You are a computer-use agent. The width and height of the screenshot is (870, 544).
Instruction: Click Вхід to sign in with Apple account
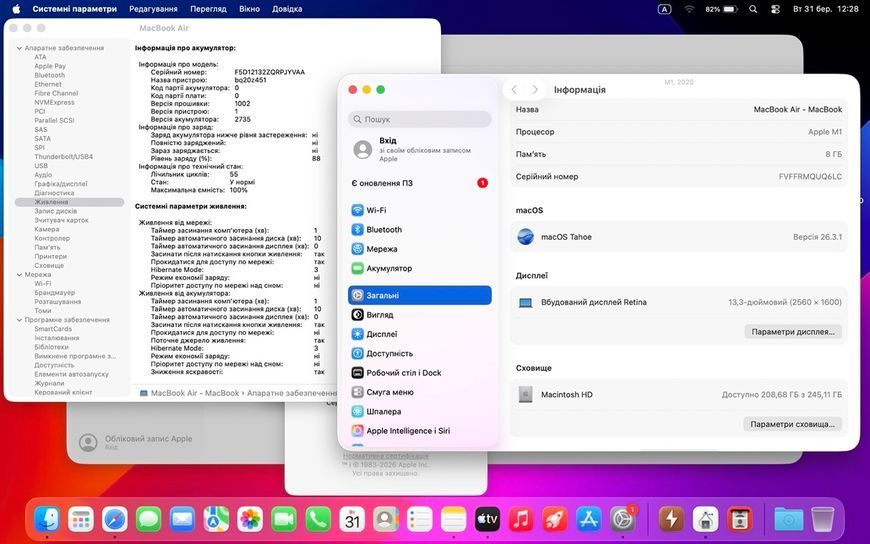419,149
